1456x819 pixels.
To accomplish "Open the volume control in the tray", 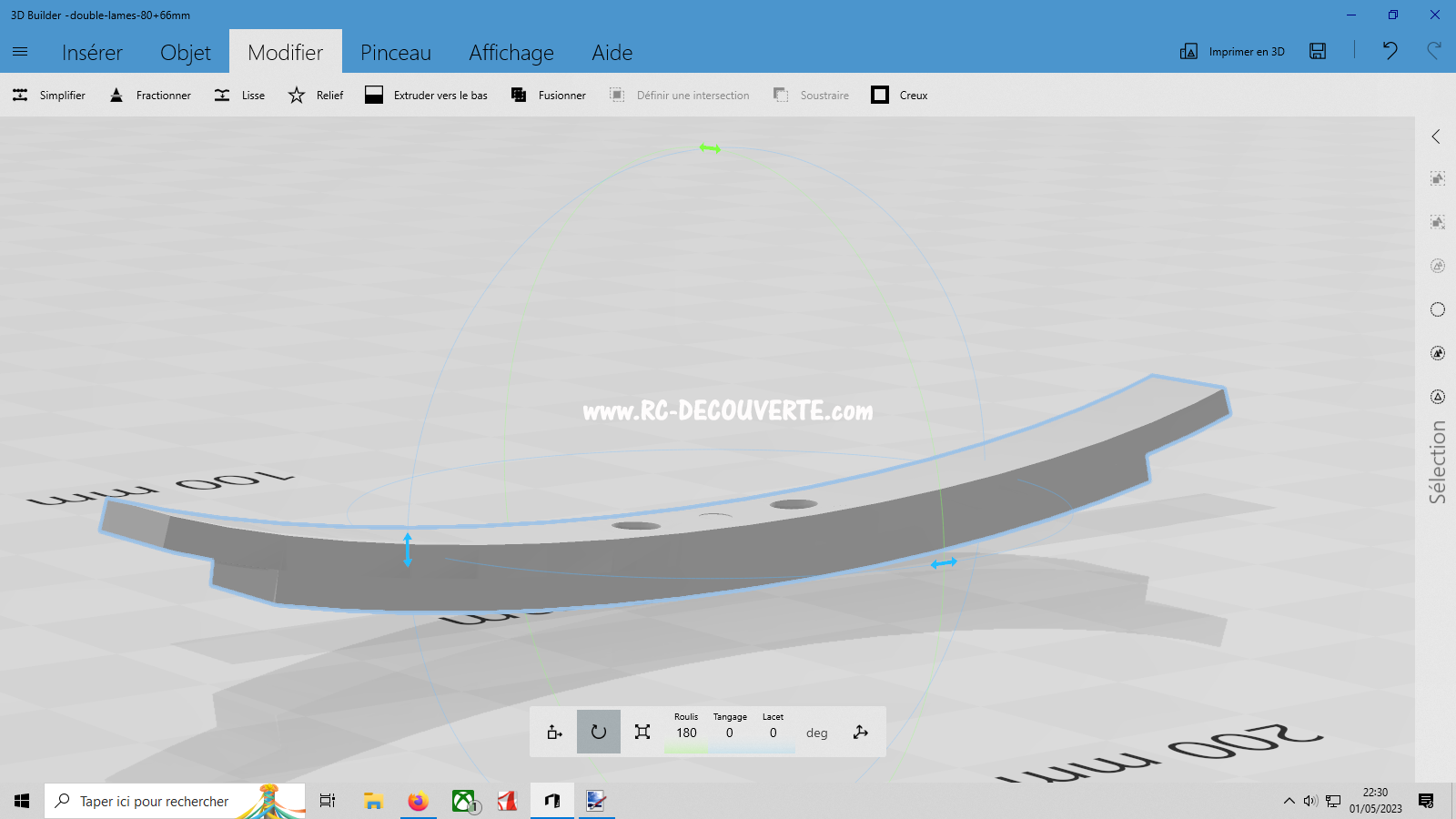I will click(x=1310, y=801).
